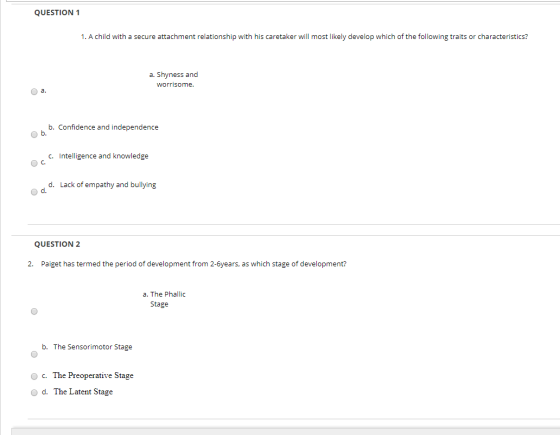The width and height of the screenshot is (560, 435).
Task: Choose radio option b Confidence and independence
Action: pyautogui.click(x=34, y=134)
